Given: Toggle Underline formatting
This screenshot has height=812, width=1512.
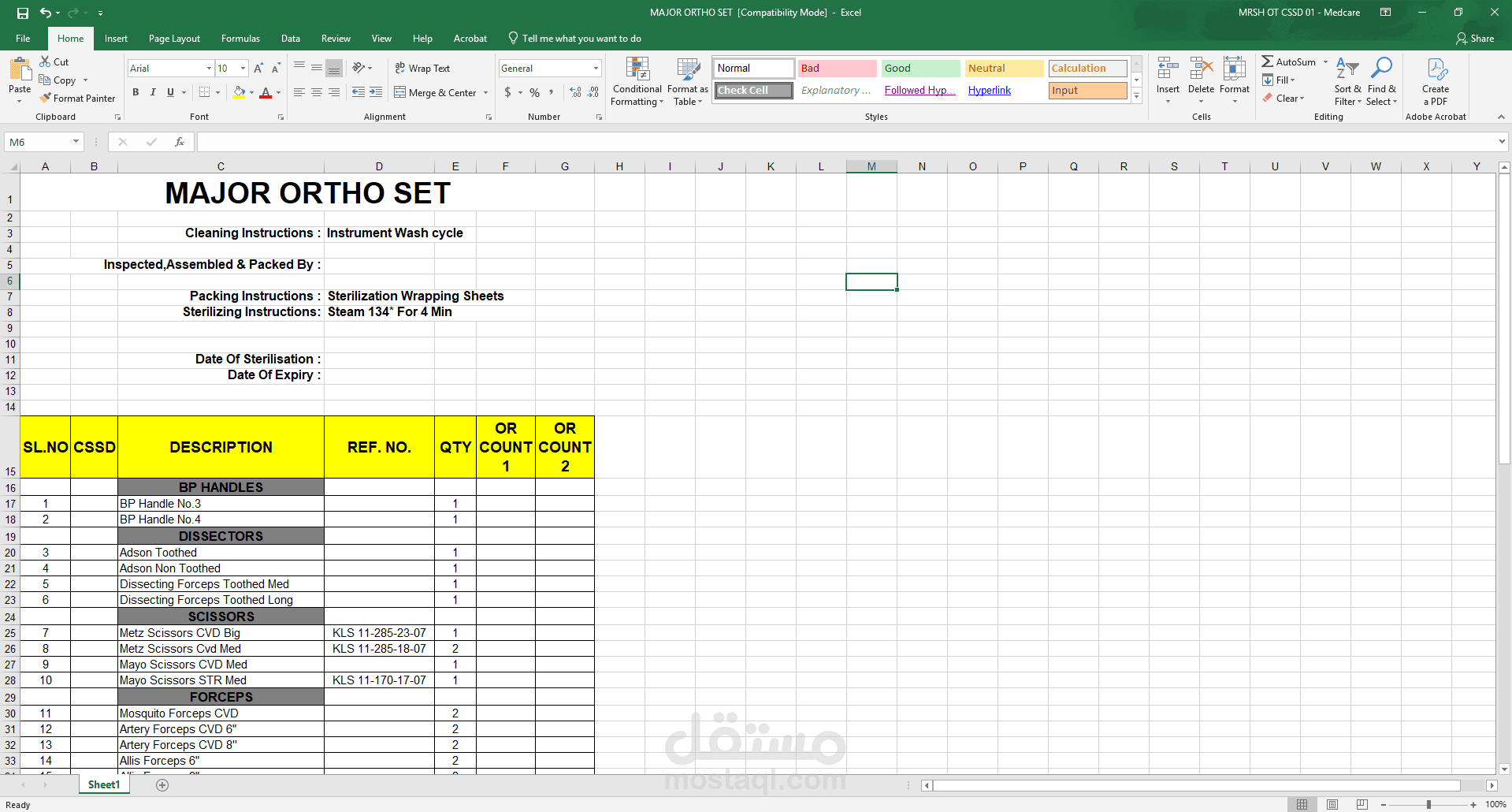Looking at the screenshot, I should [170, 92].
